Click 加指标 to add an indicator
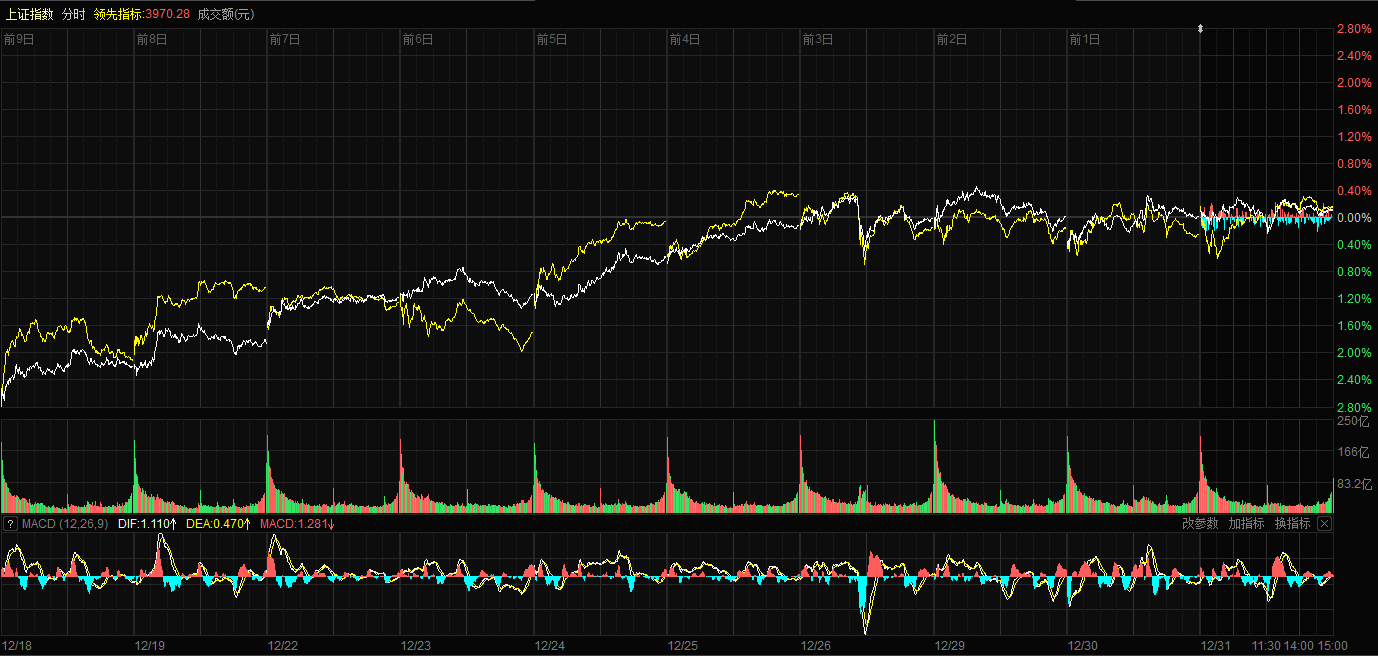1378x656 pixels. 1246,524
